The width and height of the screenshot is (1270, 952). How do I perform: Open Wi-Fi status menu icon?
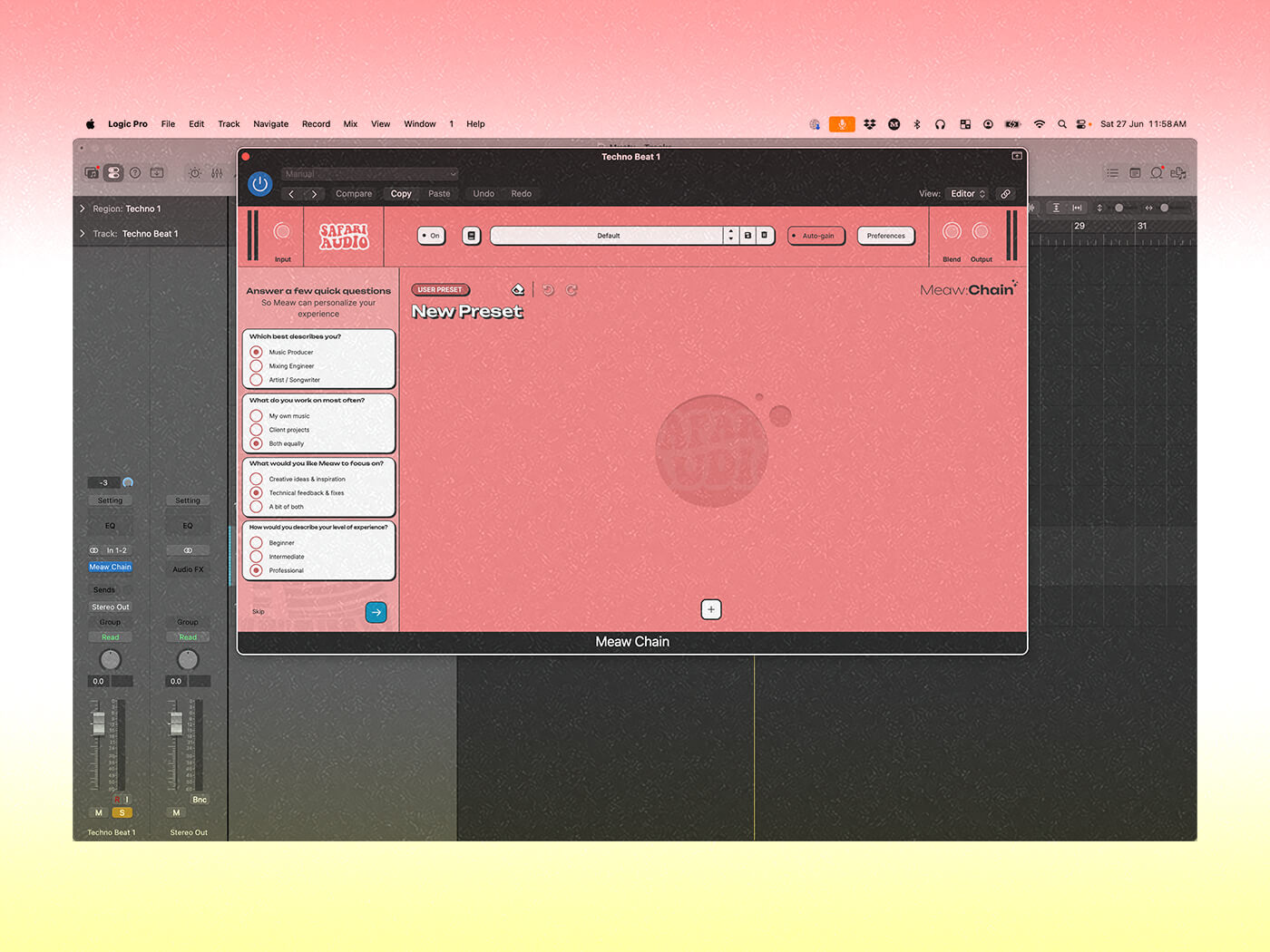(1040, 124)
